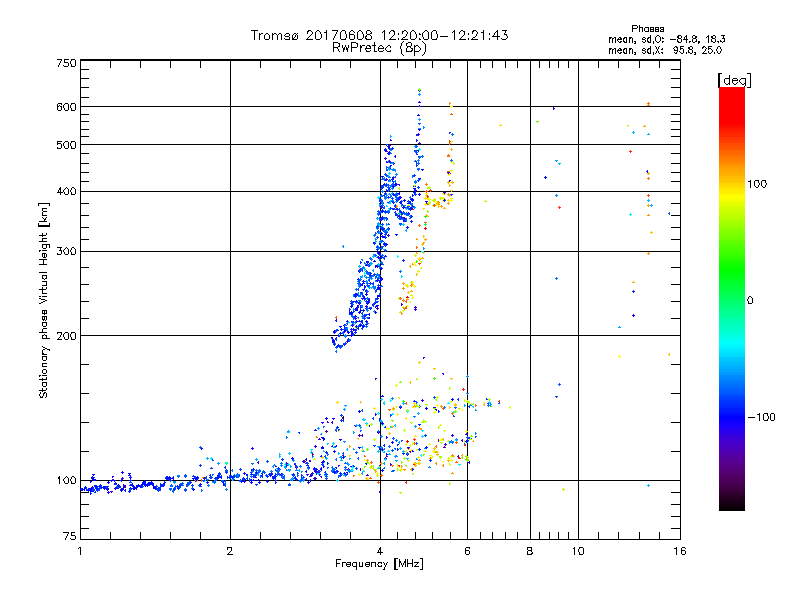Click the x-axis '4' tick label

380,551
